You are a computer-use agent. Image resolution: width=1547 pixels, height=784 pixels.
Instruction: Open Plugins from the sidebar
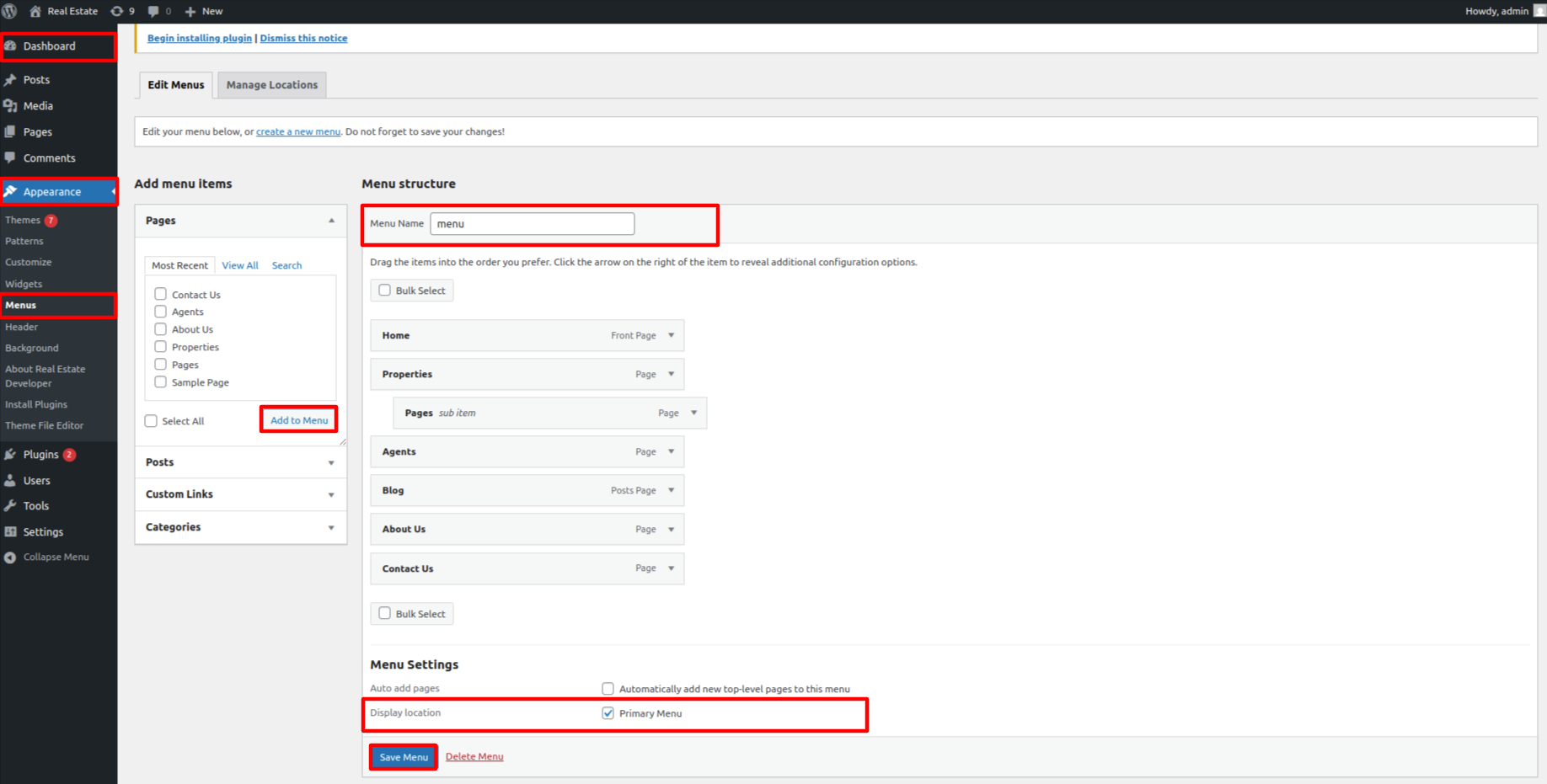pyautogui.click(x=40, y=455)
